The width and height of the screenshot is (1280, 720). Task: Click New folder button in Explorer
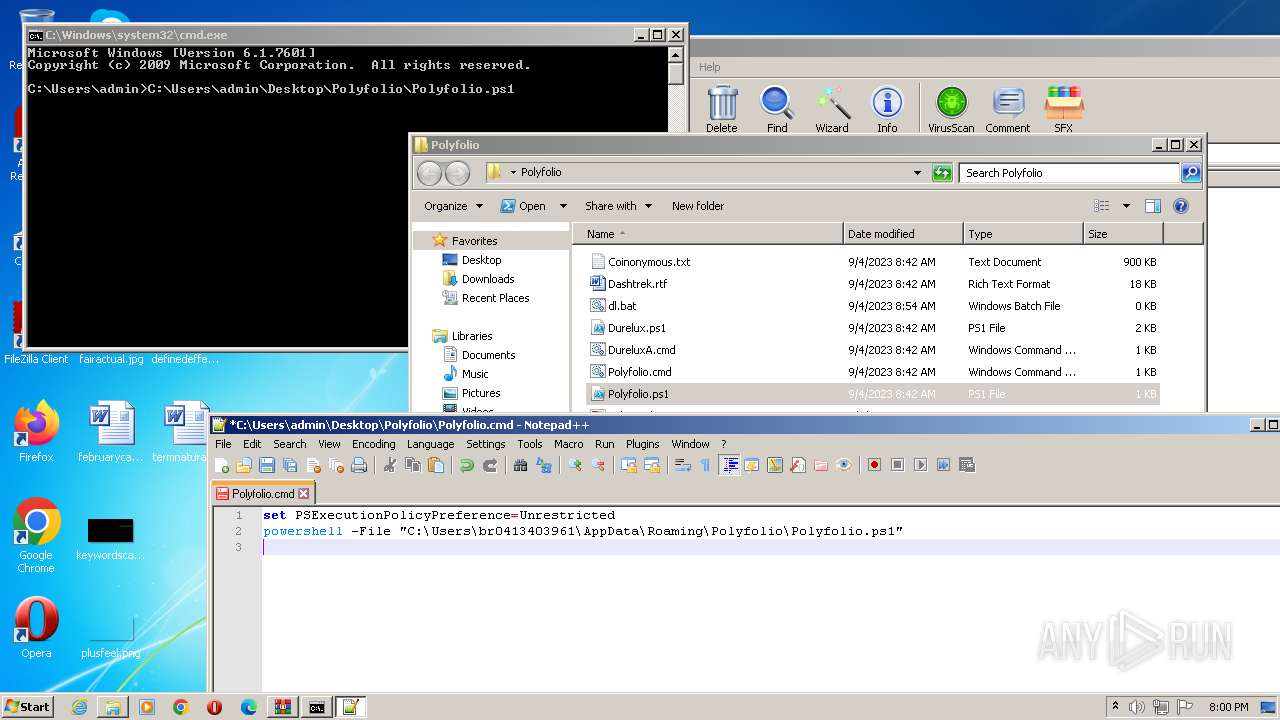tap(698, 206)
